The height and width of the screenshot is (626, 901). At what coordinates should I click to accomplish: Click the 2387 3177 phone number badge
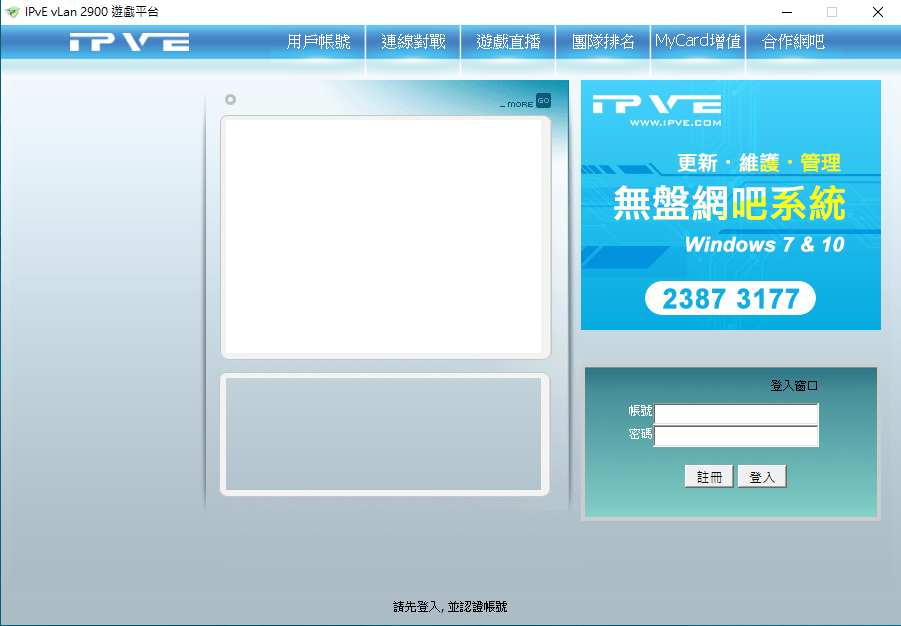pos(730,298)
